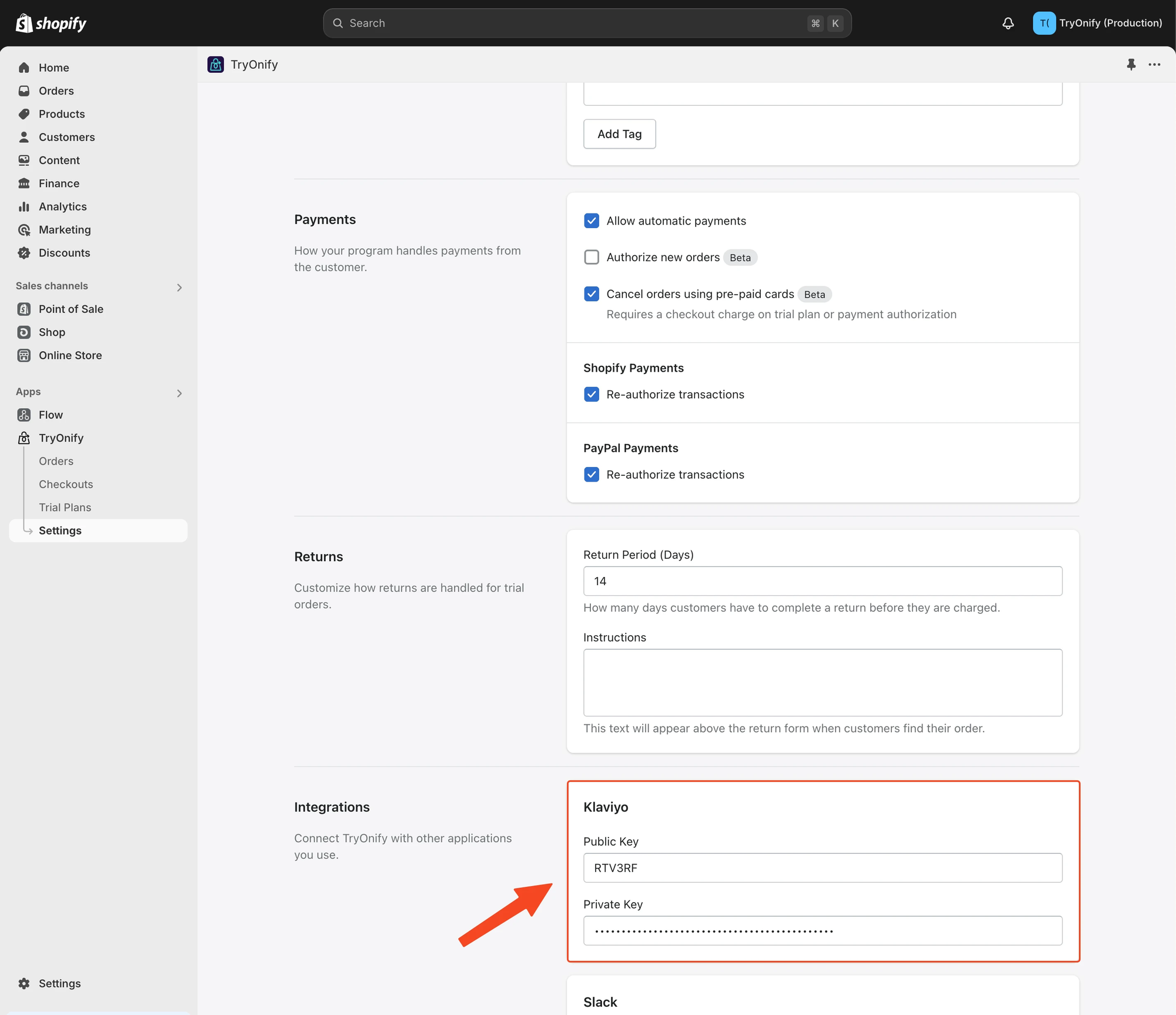This screenshot has width=1176, height=1015.
Task: Click the Beta badge beside Authorize new orders
Action: [740, 258]
